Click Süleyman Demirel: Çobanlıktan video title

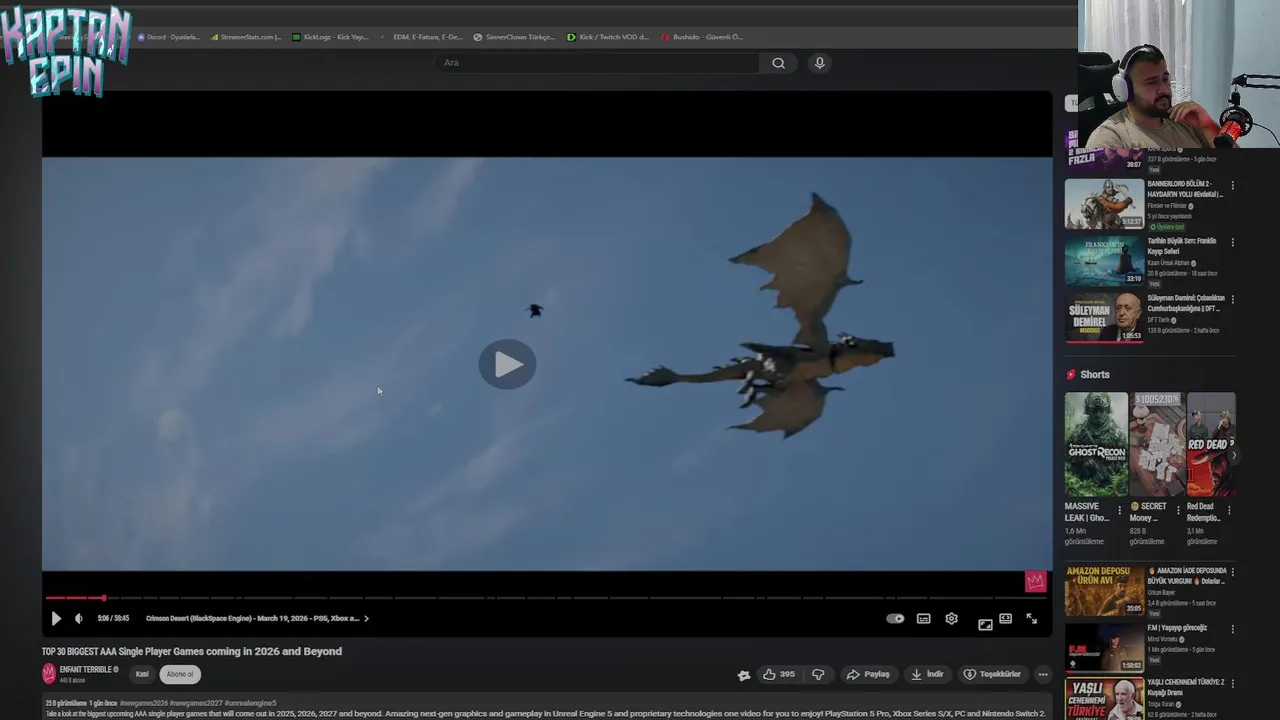point(1186,304)
